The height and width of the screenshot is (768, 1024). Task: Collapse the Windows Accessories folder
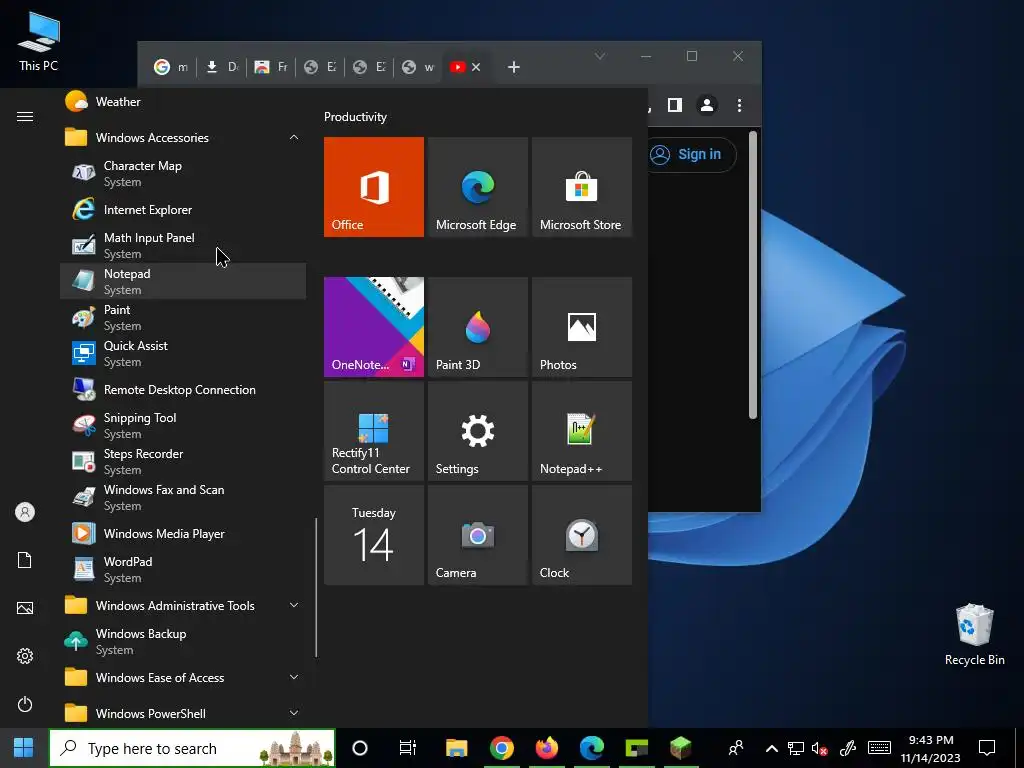click(x=183, y=138)
